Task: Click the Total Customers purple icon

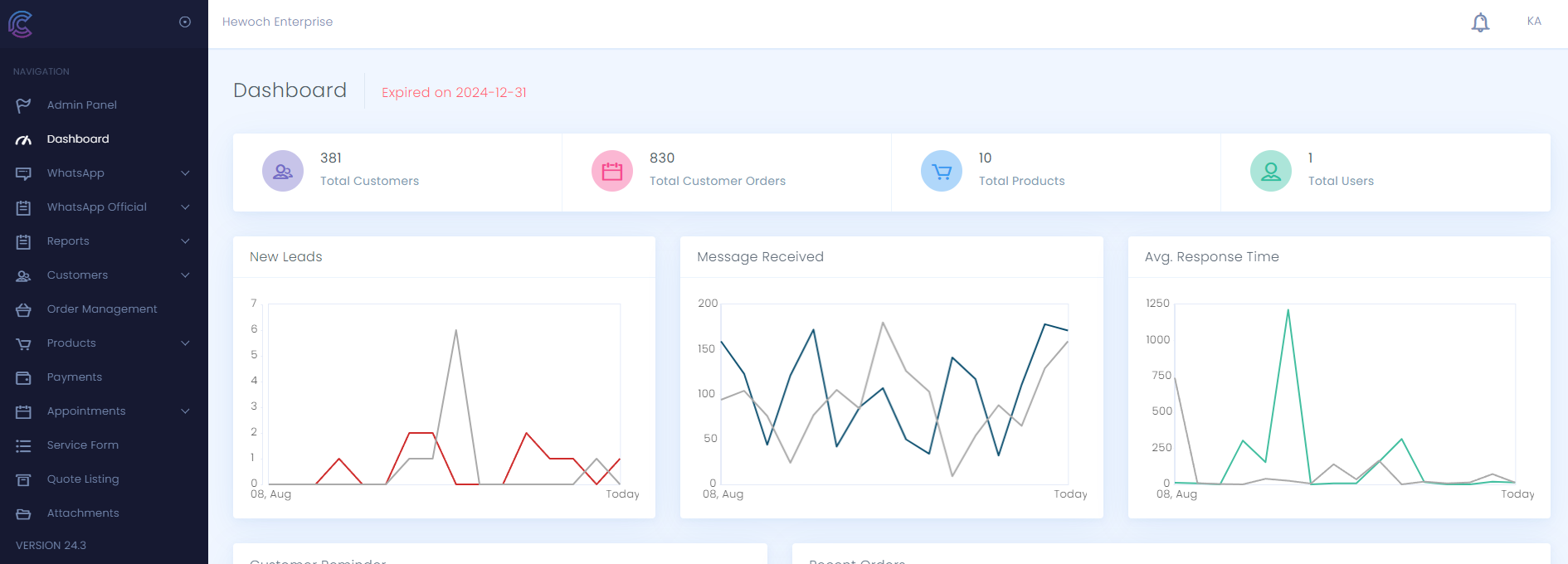Action: 283,171
